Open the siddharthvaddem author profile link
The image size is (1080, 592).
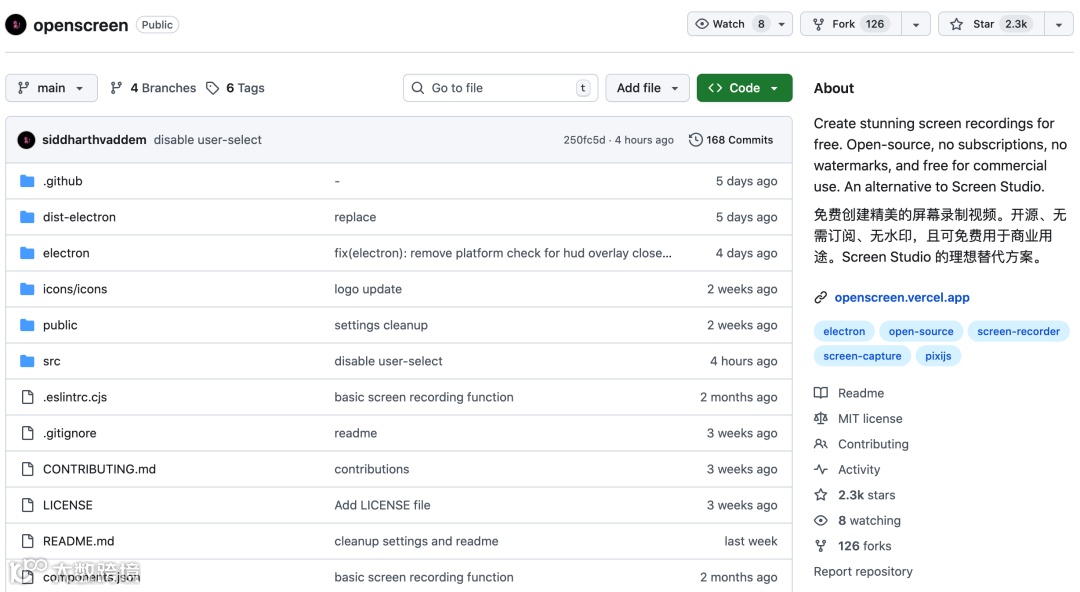94,140
